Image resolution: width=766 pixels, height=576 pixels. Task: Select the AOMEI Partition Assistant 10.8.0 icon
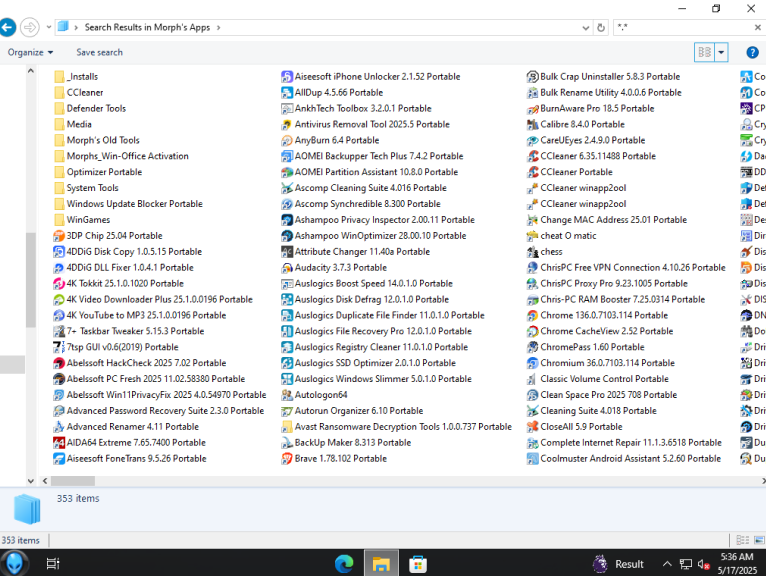tap(287, 172)
